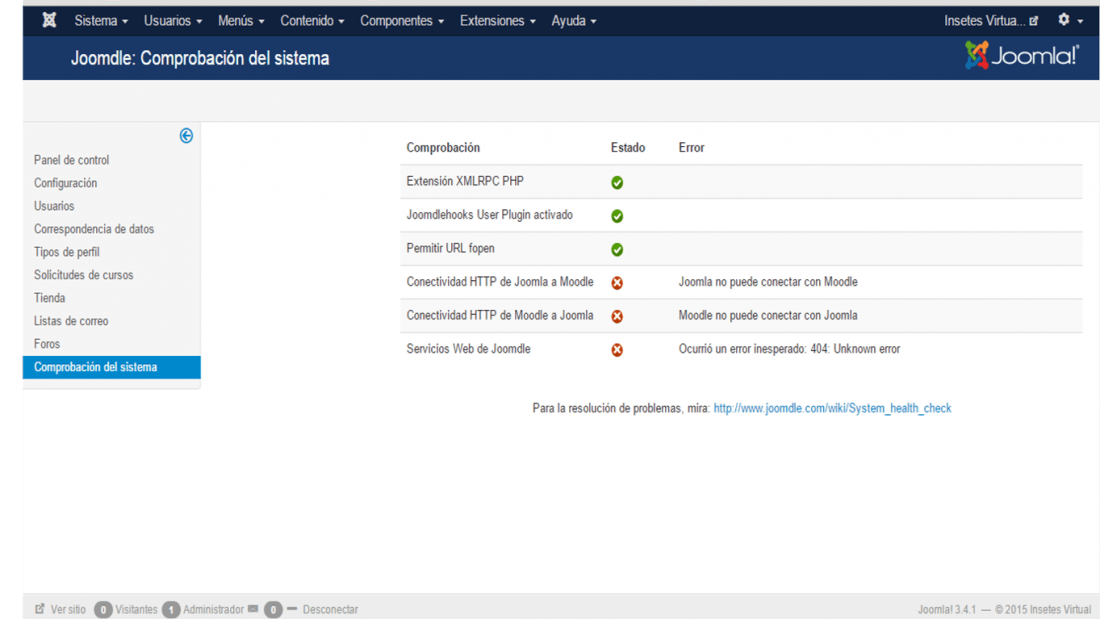Open Correspondencia de datos
This screenshot has width=1100, height=619.
click(x=94, y=229)
